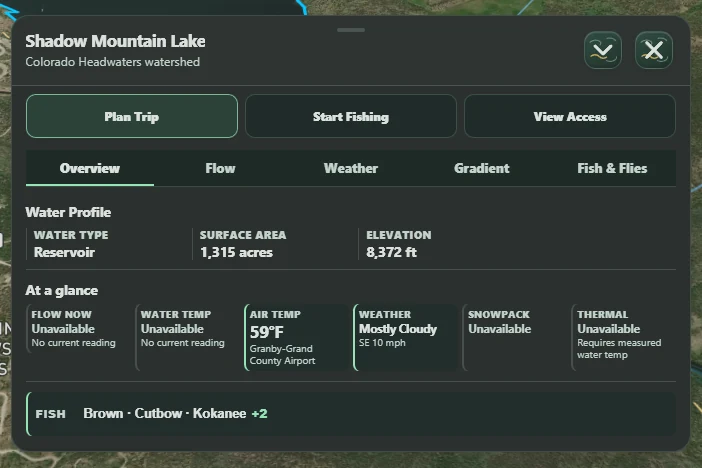Collapse the panel with chevron-down icon
This screenshot has height=468, width=702.
click(x=603, y=50)
